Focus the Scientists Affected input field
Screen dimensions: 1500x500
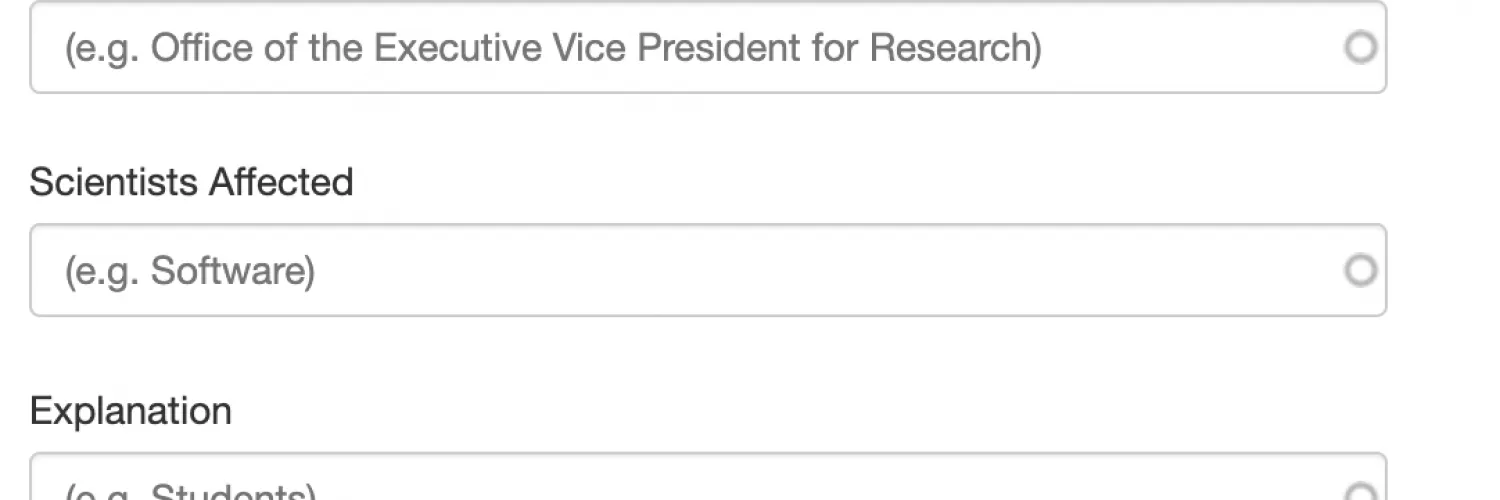[700, 270]
